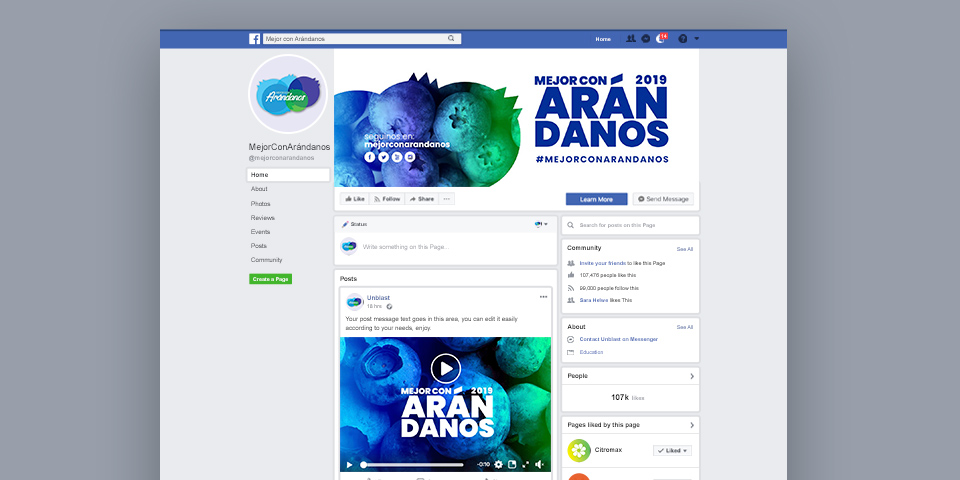Click the blue Learn More button
The image size is (960, 480).
coord(596,199)
